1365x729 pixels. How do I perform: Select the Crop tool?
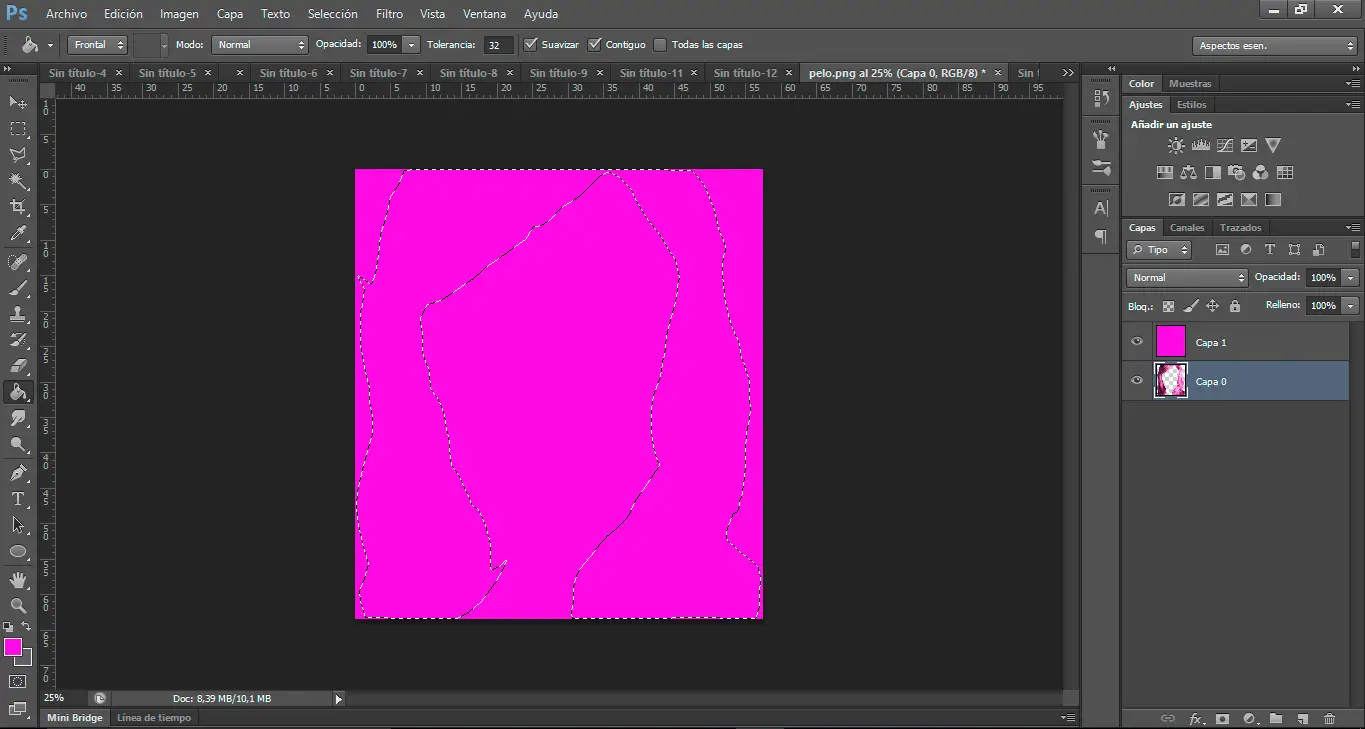18,207
